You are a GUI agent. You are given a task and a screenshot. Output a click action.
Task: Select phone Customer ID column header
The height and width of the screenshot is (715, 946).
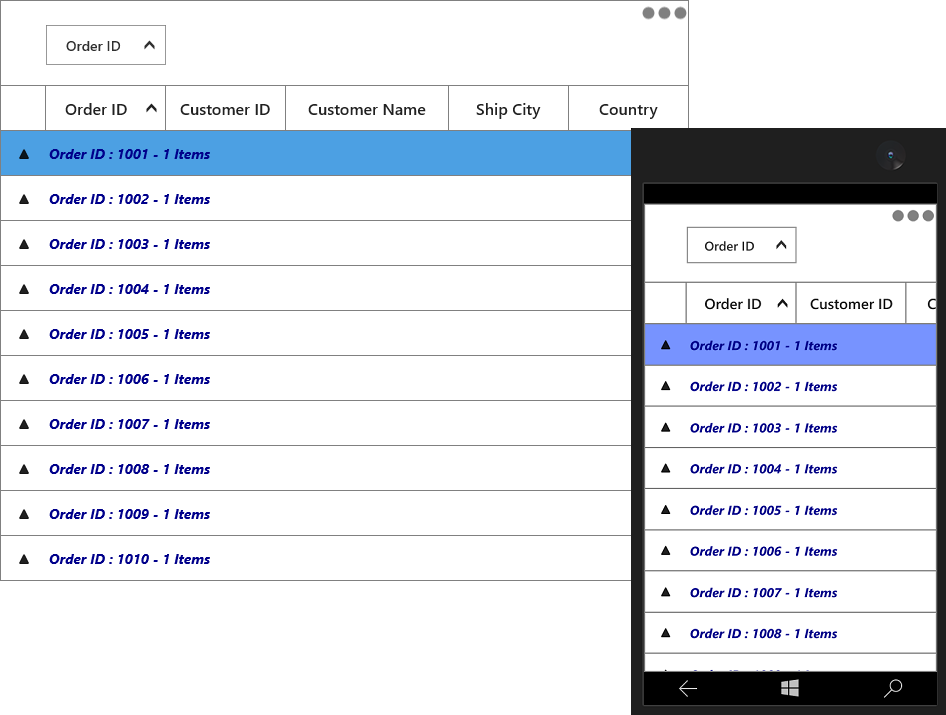[x=851, y=303]
